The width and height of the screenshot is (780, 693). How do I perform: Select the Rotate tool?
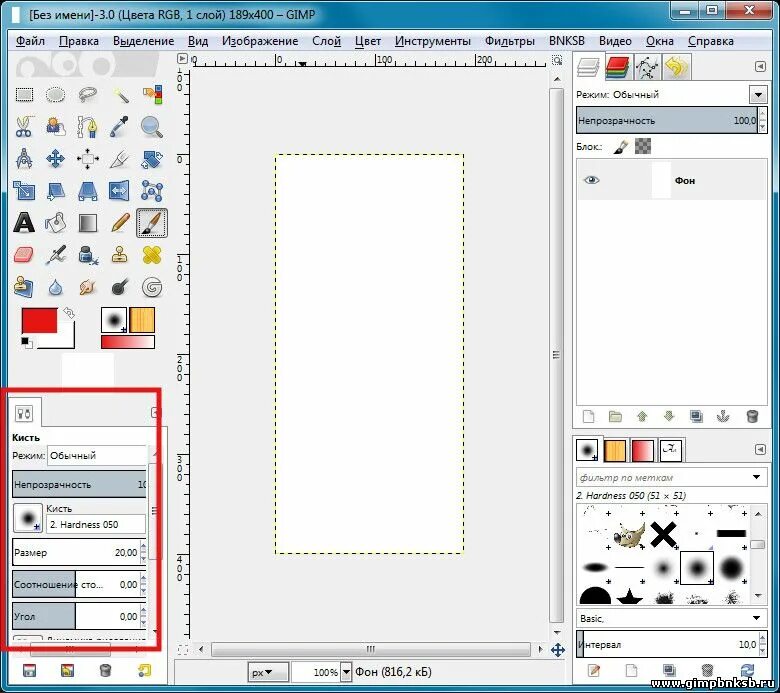pyautogui.click(x=152, y=159)
